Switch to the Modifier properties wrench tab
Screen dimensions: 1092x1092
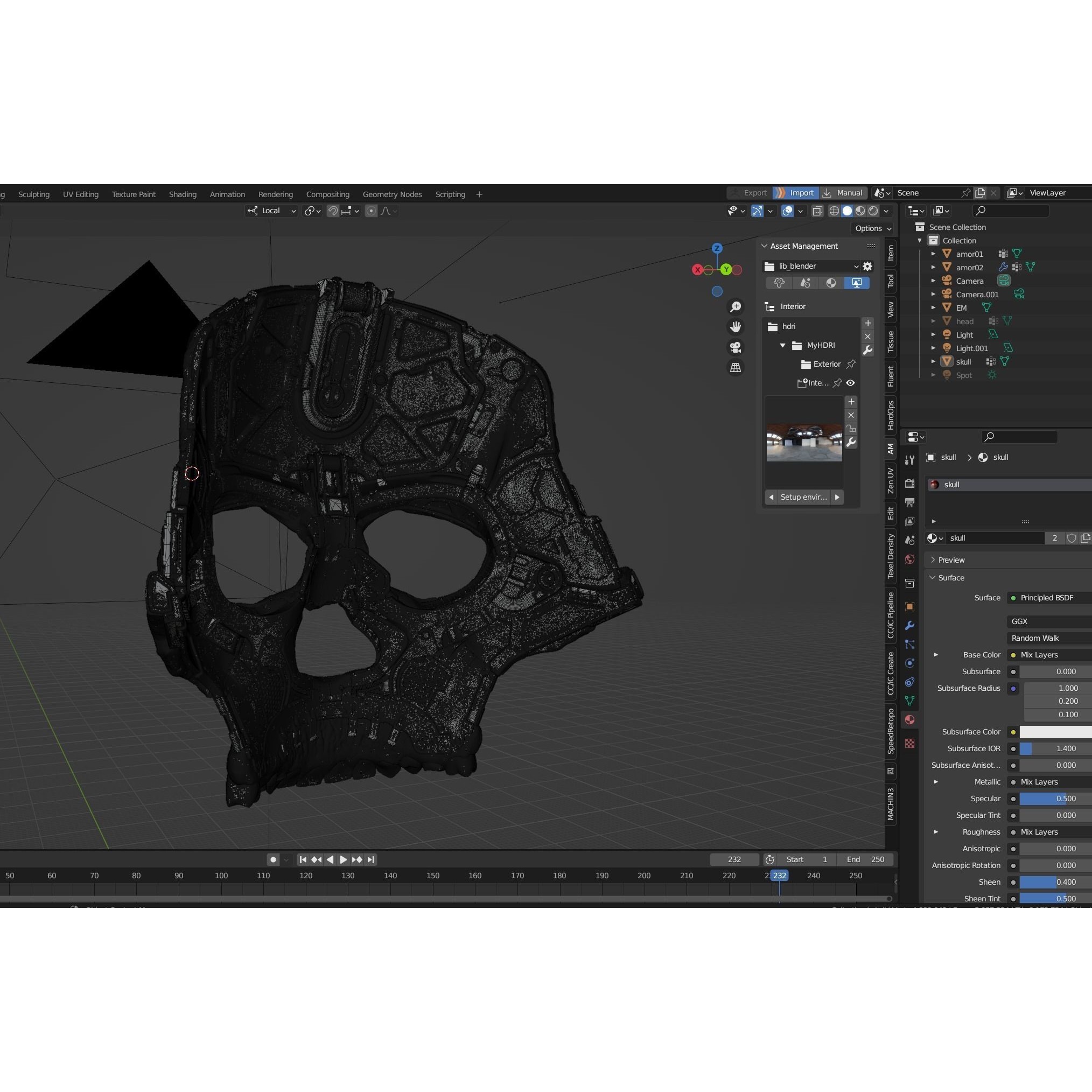point(910,626)
